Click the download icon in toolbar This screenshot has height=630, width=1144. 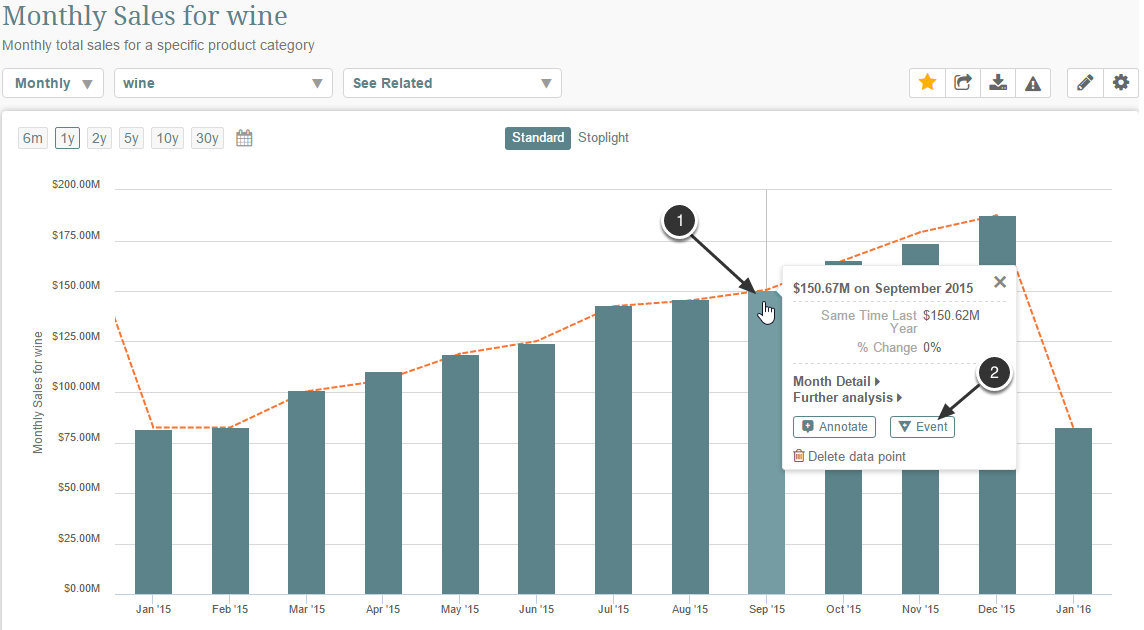(x=997, y=83)
